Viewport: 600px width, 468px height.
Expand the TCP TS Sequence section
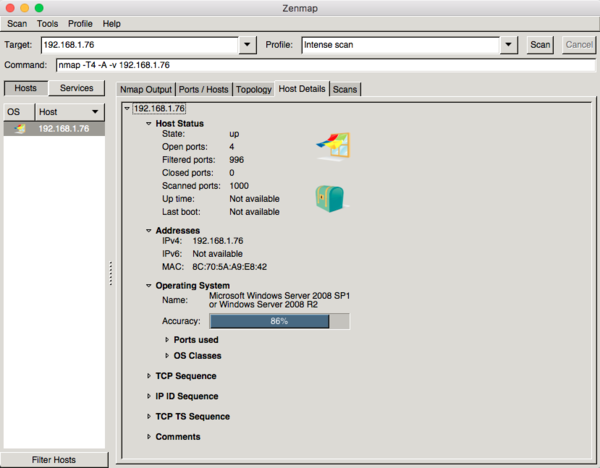pos(148,417)
